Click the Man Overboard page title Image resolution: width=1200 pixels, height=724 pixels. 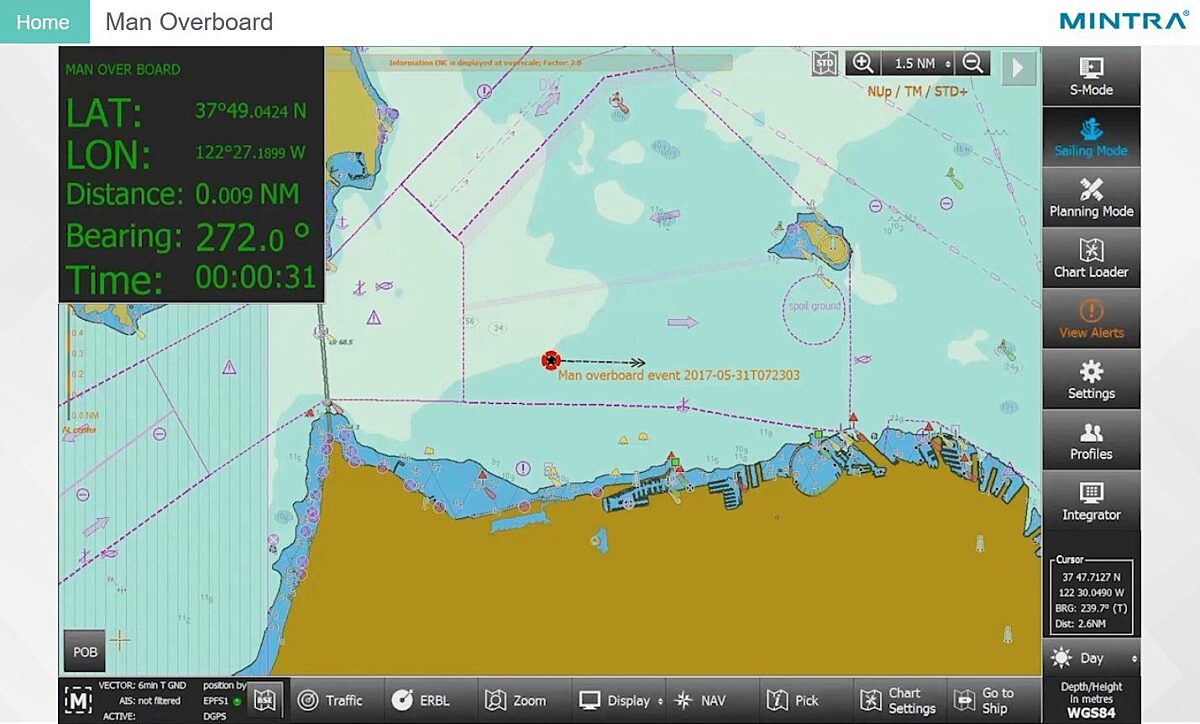coord(189,22)
